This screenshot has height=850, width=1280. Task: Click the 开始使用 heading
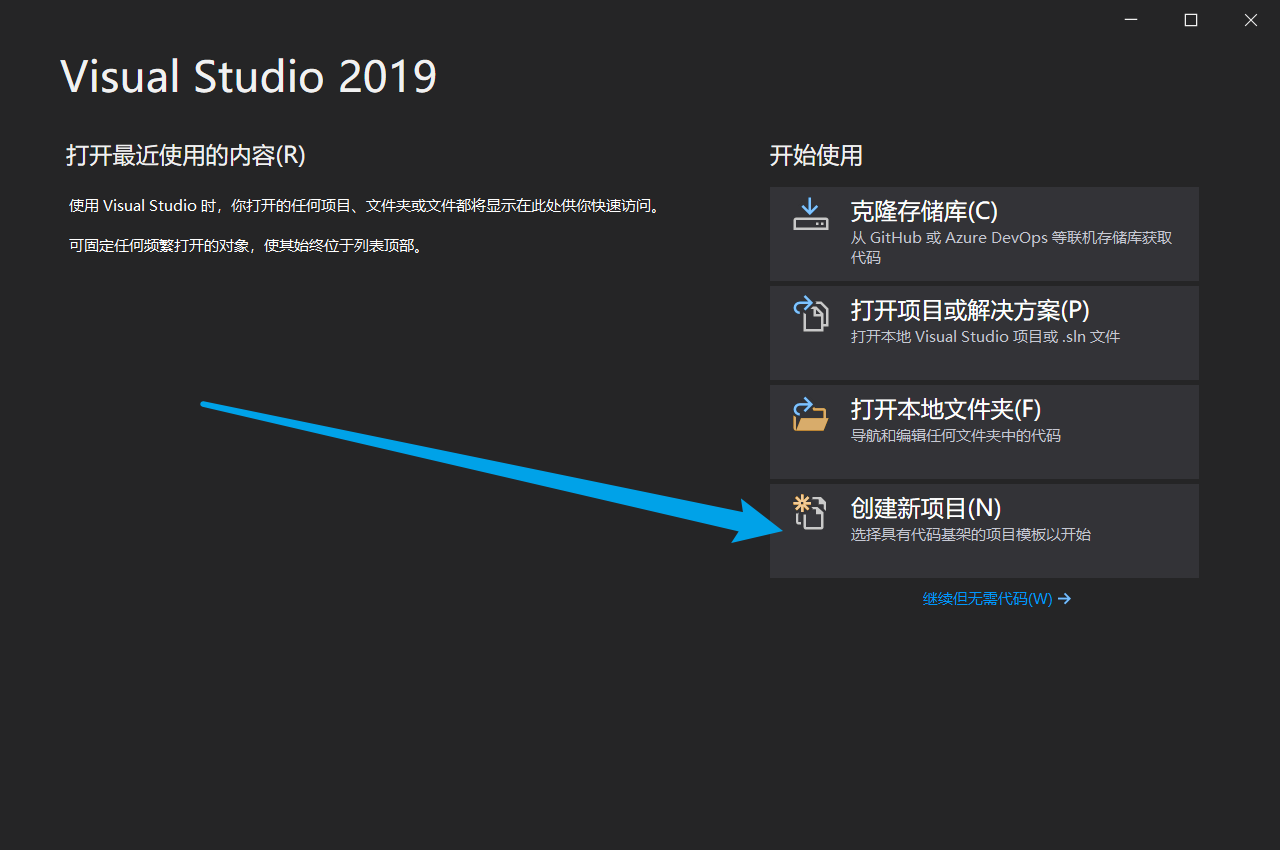click(816, 155)
